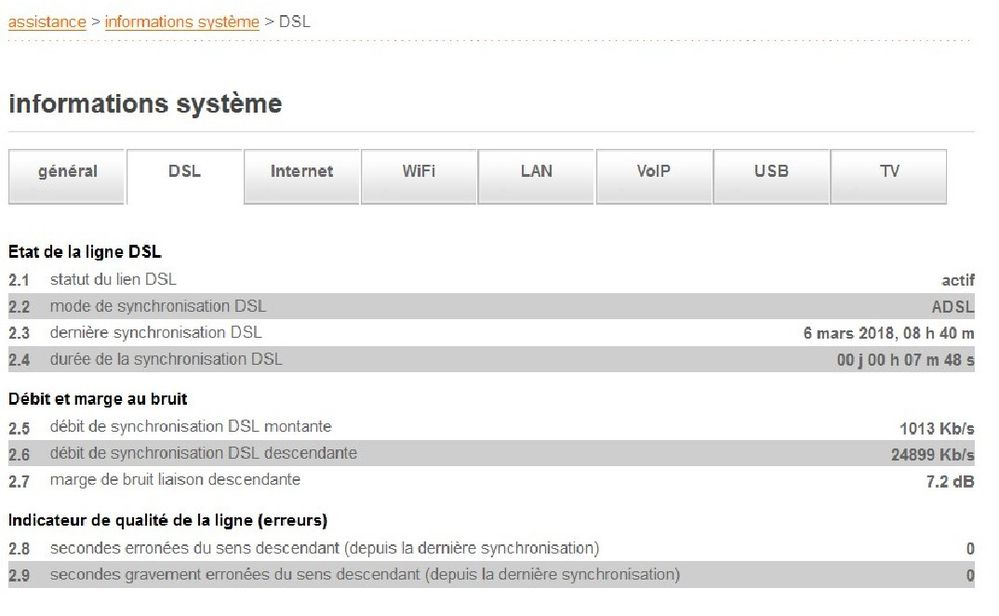Select the durée de la synchronisation value
Viewport: 999px width, 616px height.
point(905,359)
